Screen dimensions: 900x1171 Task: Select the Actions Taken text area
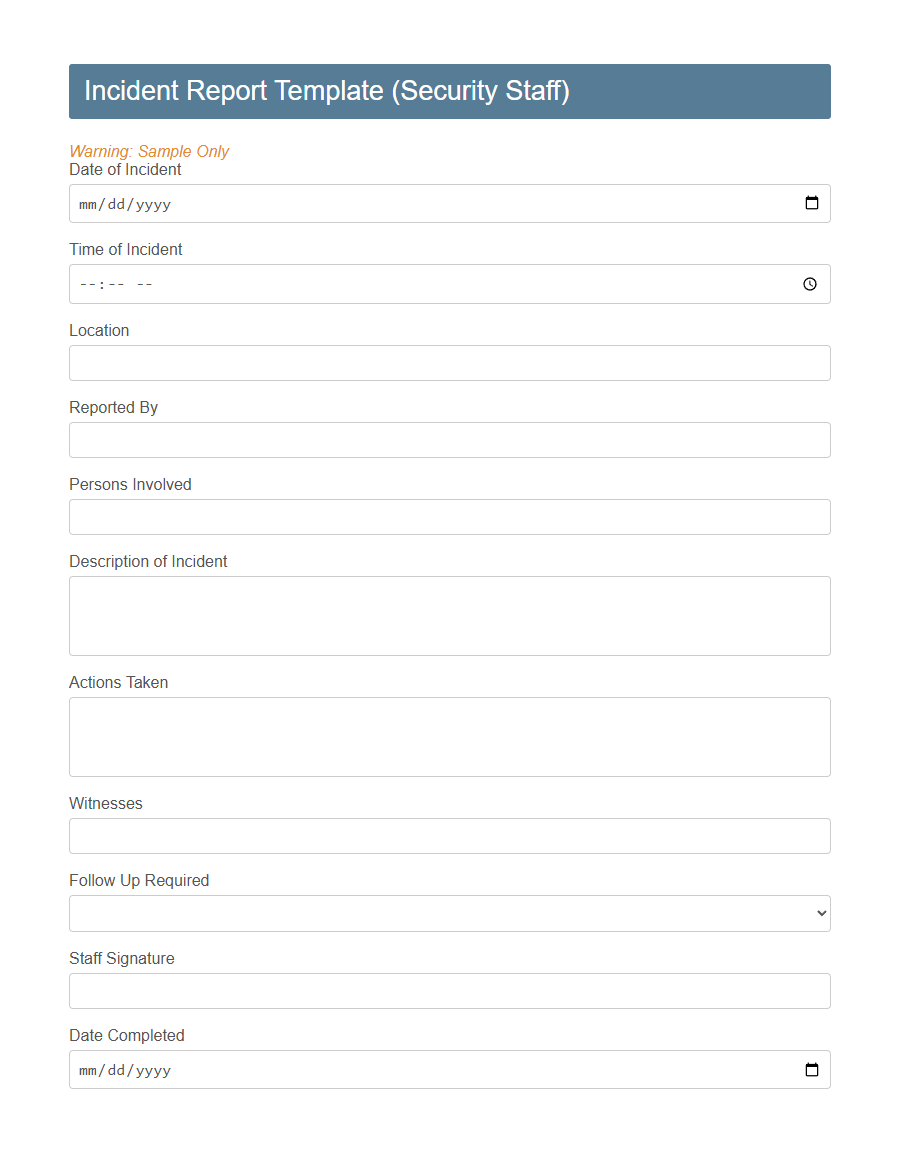449,736
